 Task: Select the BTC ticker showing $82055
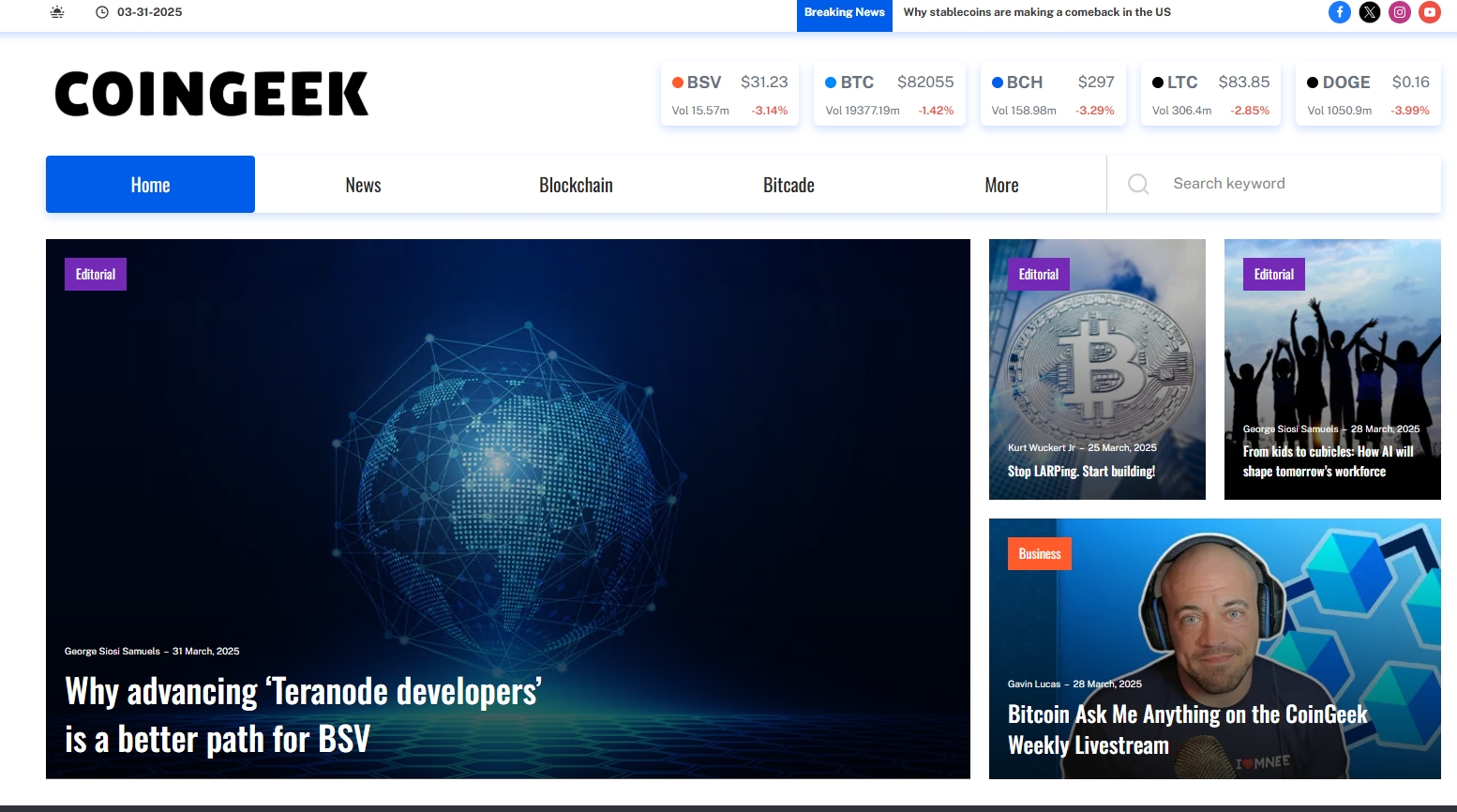[x=889, y=93]
